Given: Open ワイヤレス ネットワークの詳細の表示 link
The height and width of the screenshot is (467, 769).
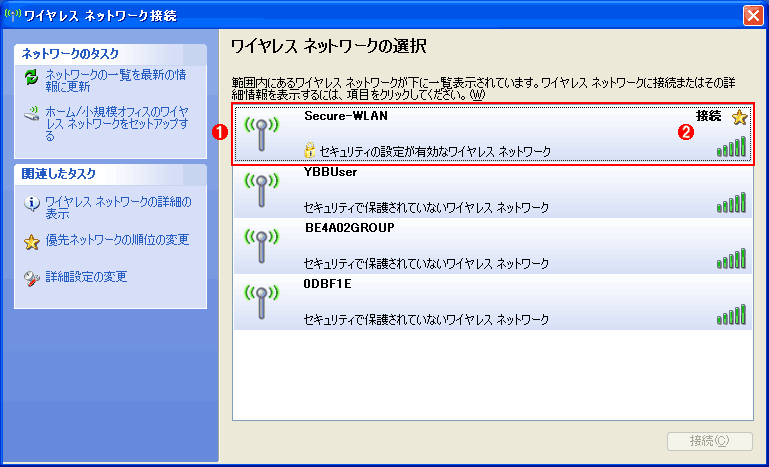Looking at the screenshot, I should [118, 208].
